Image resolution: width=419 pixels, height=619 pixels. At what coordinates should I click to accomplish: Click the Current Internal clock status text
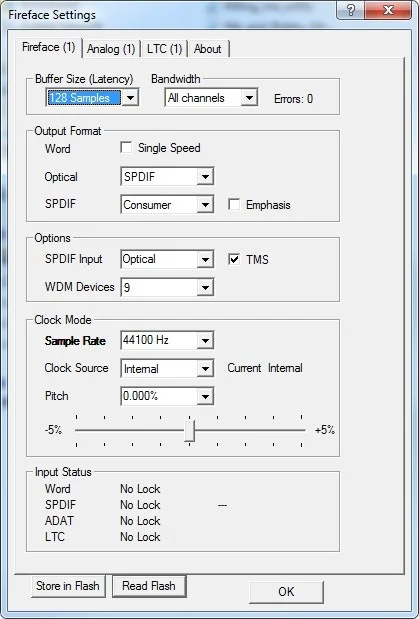[265, 368]
